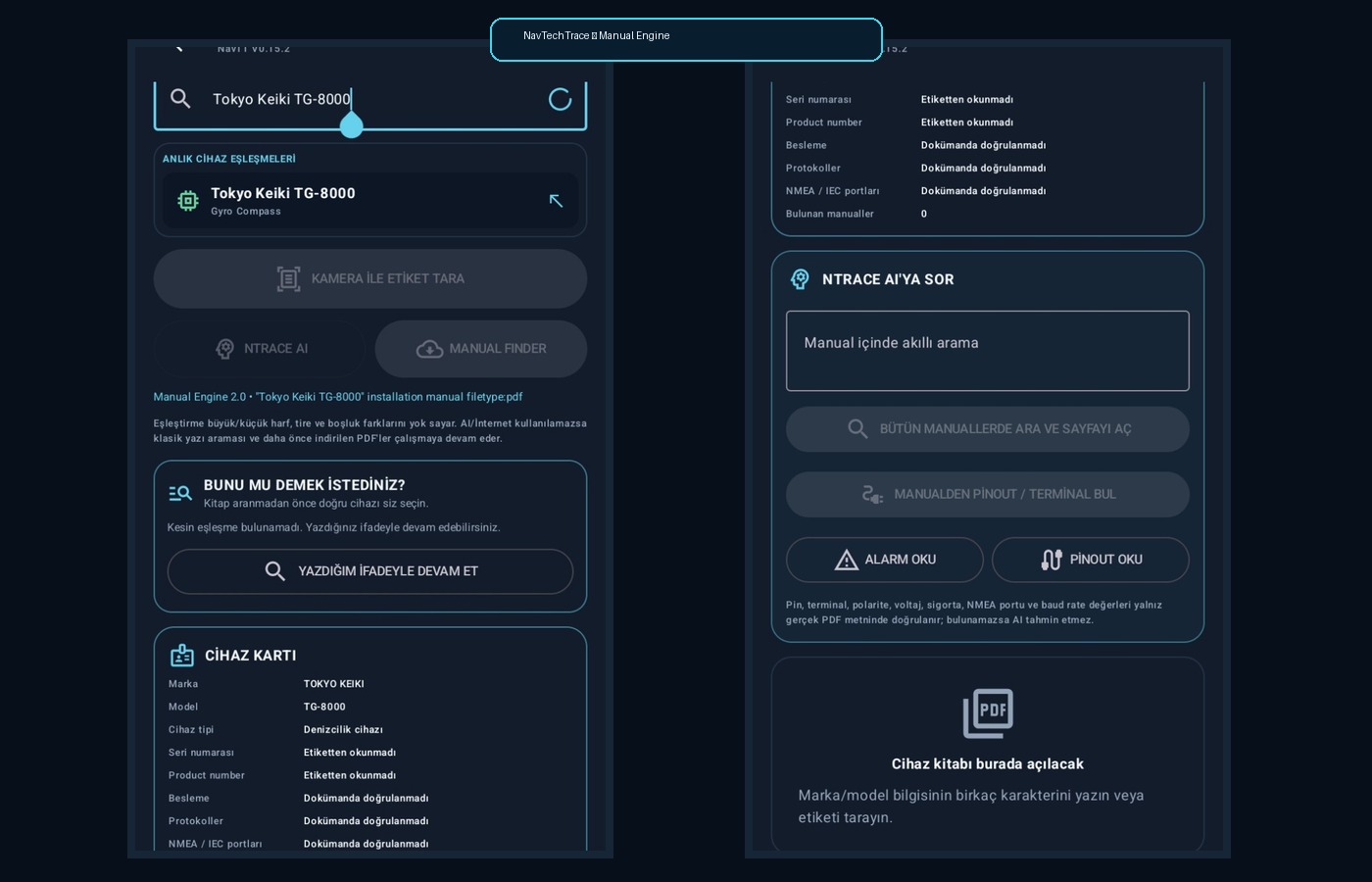The width and height of the screenshot is (1372, 882).
Task: Click Denizcilik cihazı value in Cihaz tipi row
Action: pyautogui.click(x=343, y=730)
